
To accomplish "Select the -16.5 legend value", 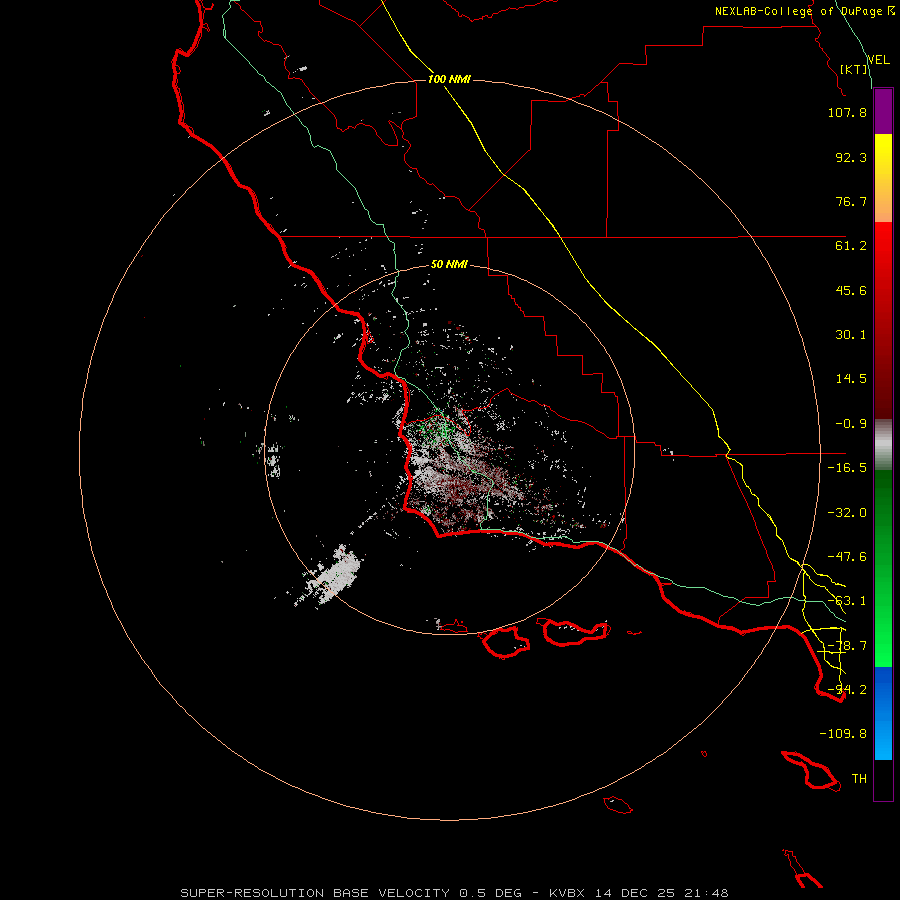I will [847, 468].
